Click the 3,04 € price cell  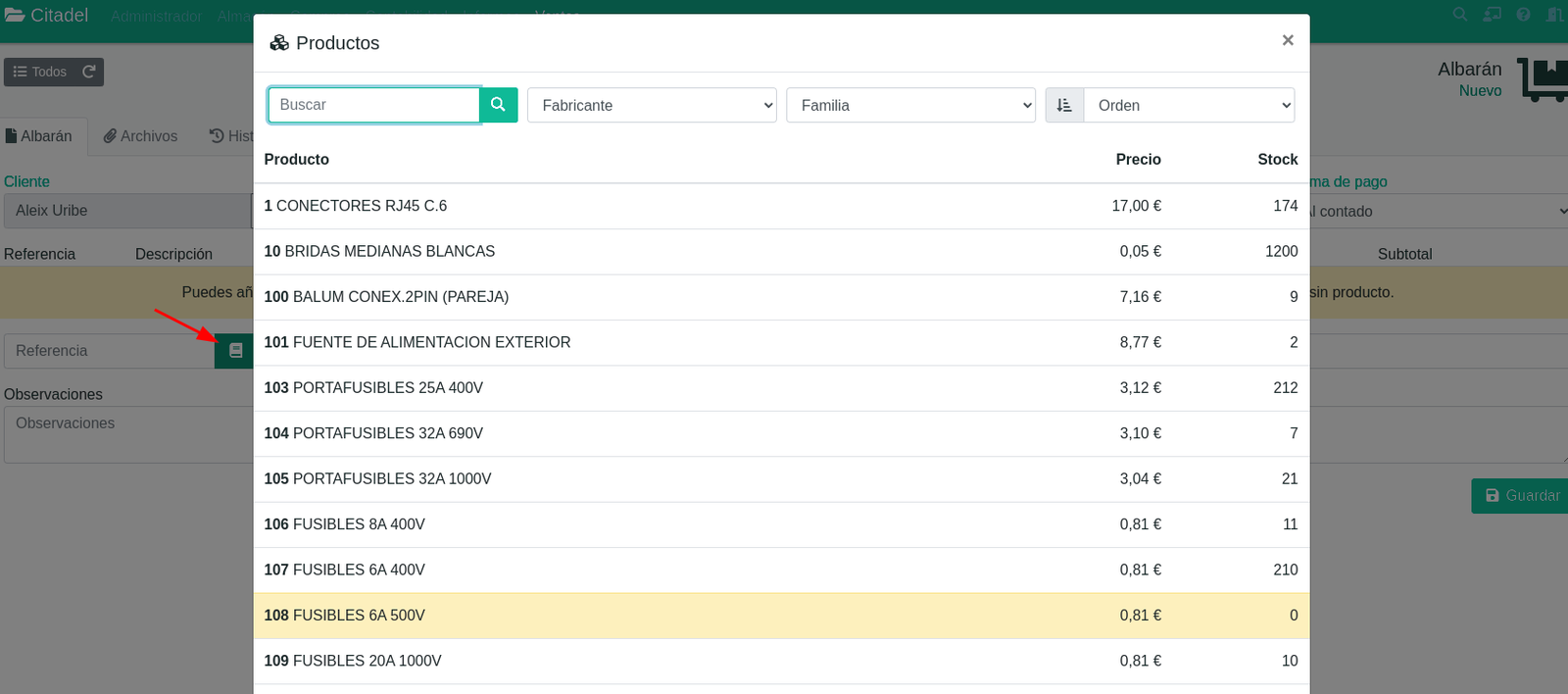pyautogui.click(x=1140, y=479)
